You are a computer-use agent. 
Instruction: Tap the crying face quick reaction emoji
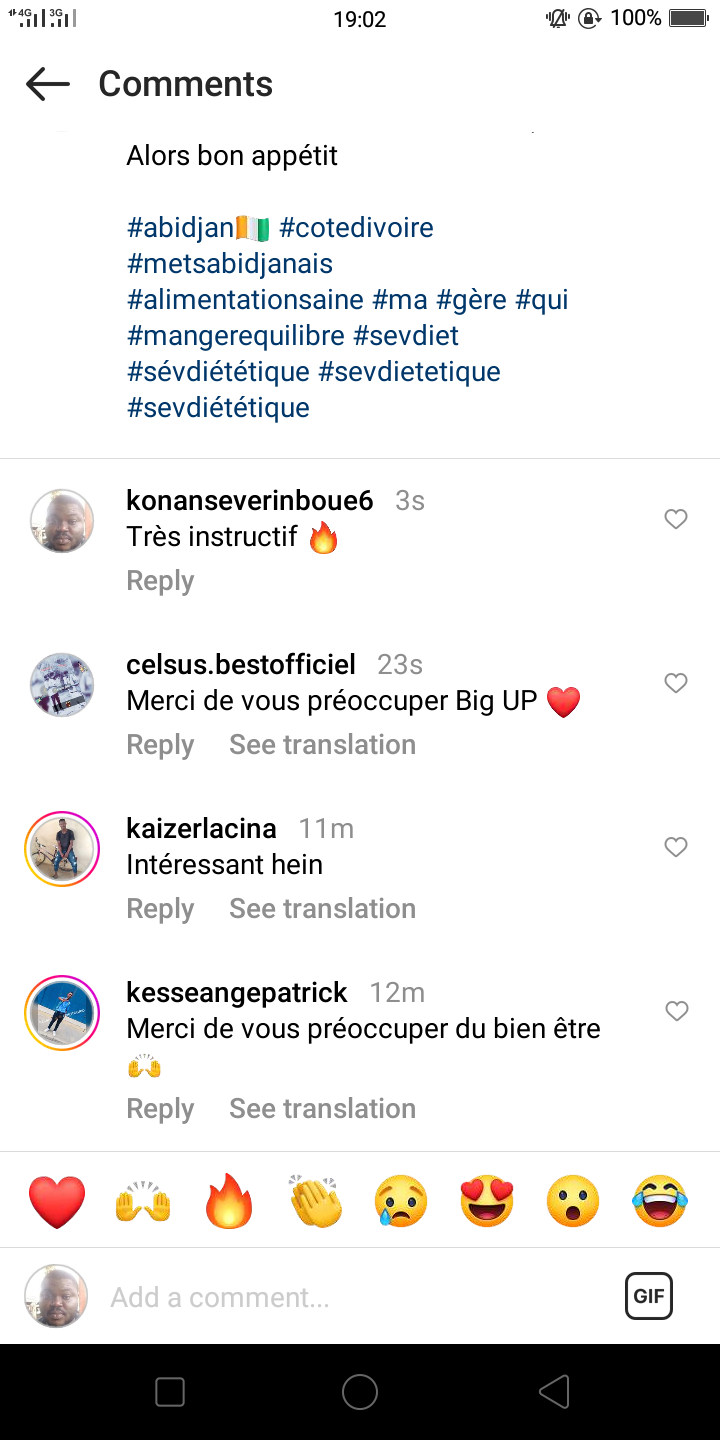401,1201
